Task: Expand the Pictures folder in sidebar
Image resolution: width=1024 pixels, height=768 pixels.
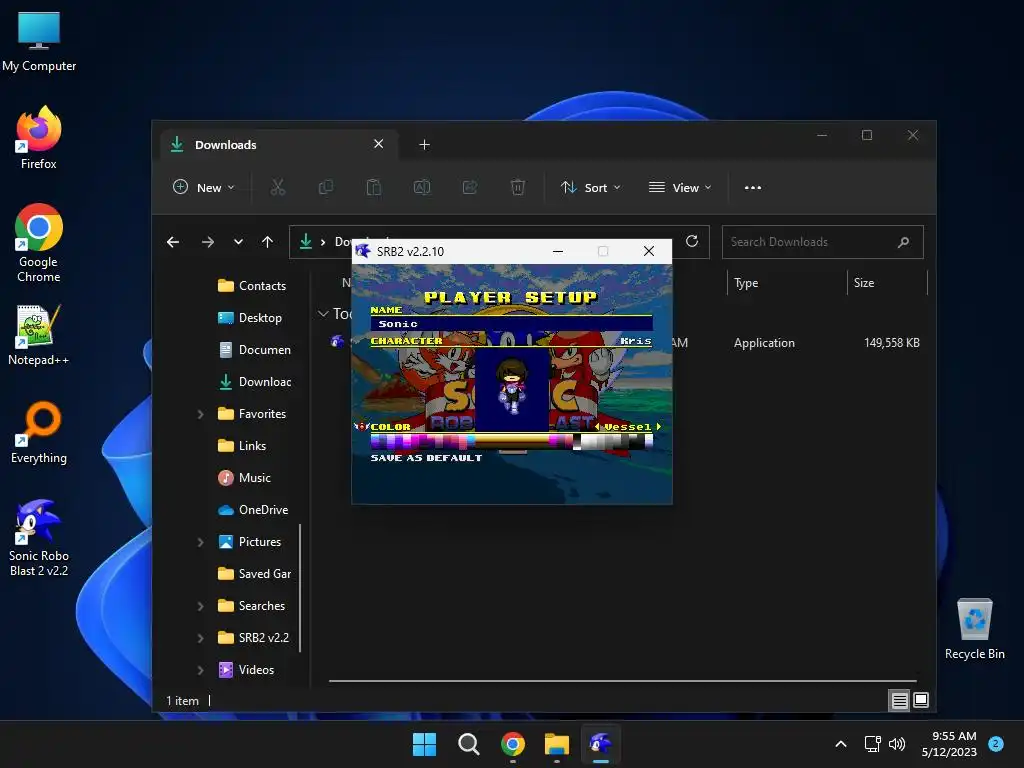Action: pyautogui.click(x=200, y=542)
